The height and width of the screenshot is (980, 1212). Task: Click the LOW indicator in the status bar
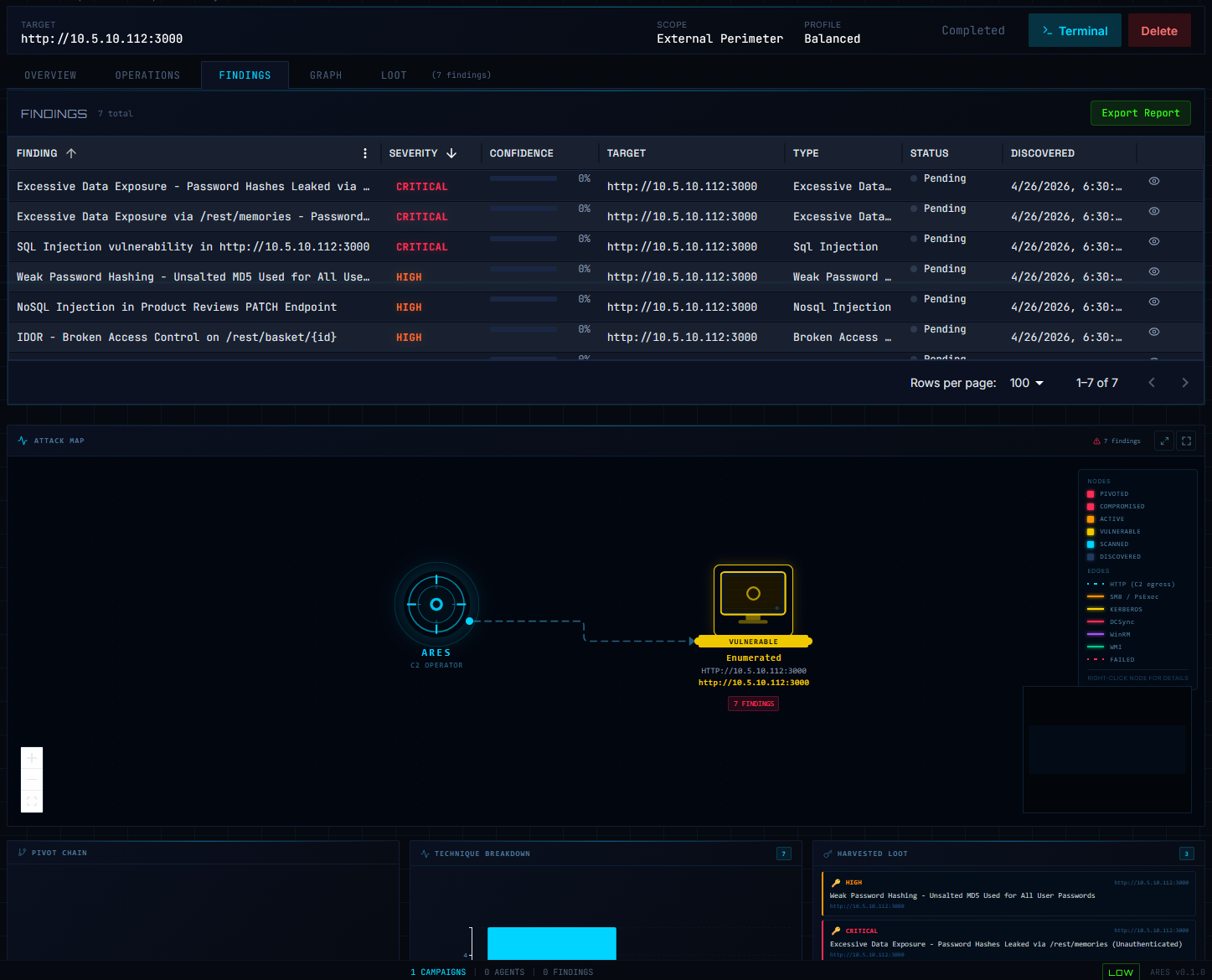[1121, 972]
